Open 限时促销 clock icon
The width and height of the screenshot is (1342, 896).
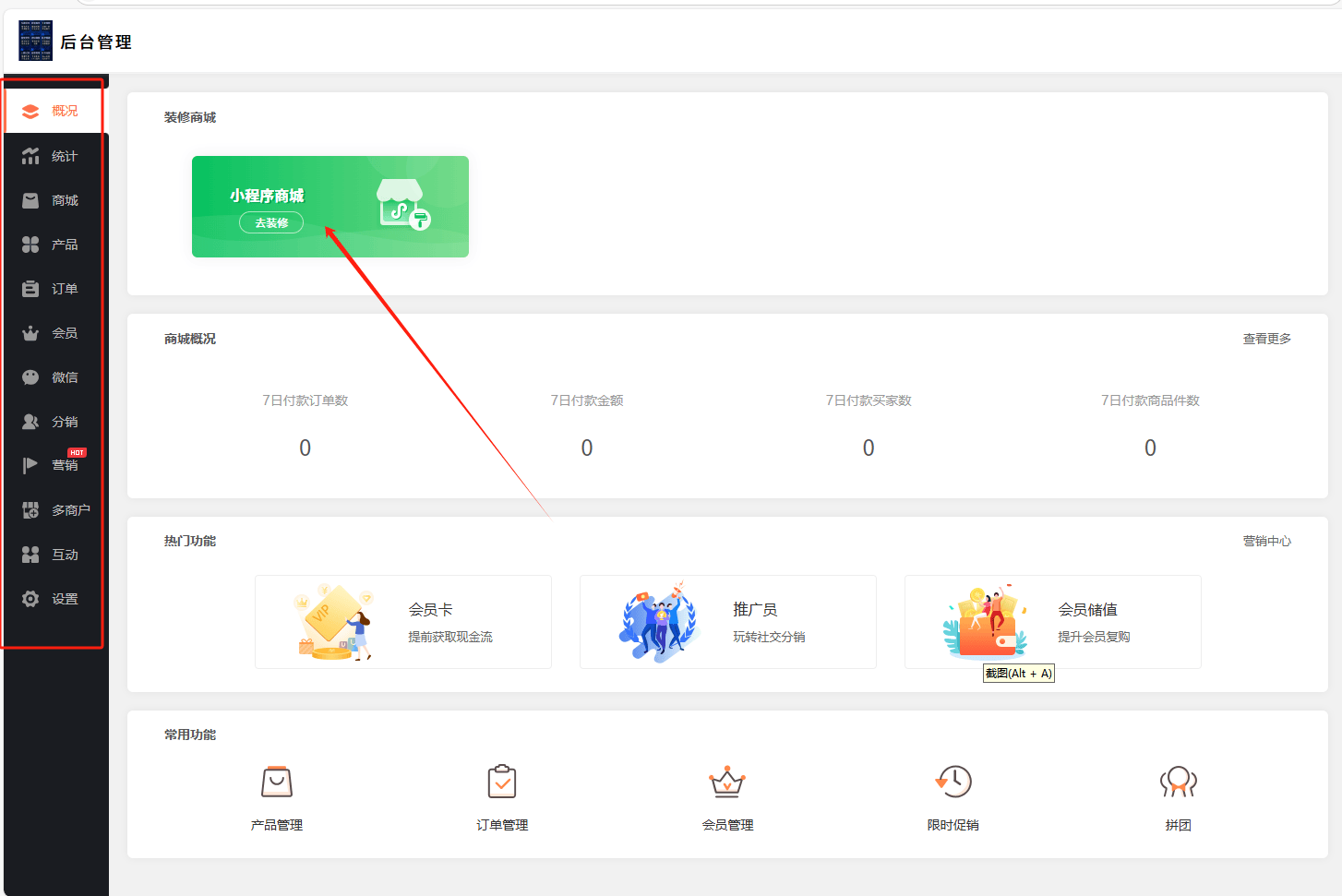[x=953, y=783]
